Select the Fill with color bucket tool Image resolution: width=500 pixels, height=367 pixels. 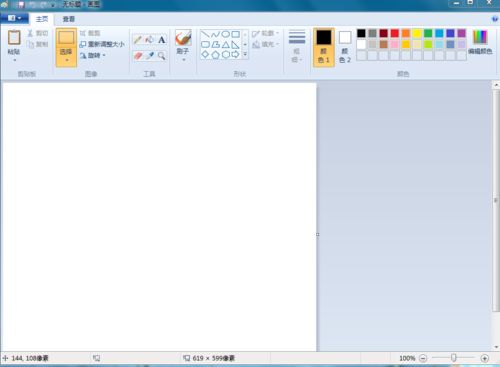coord(150,40)
